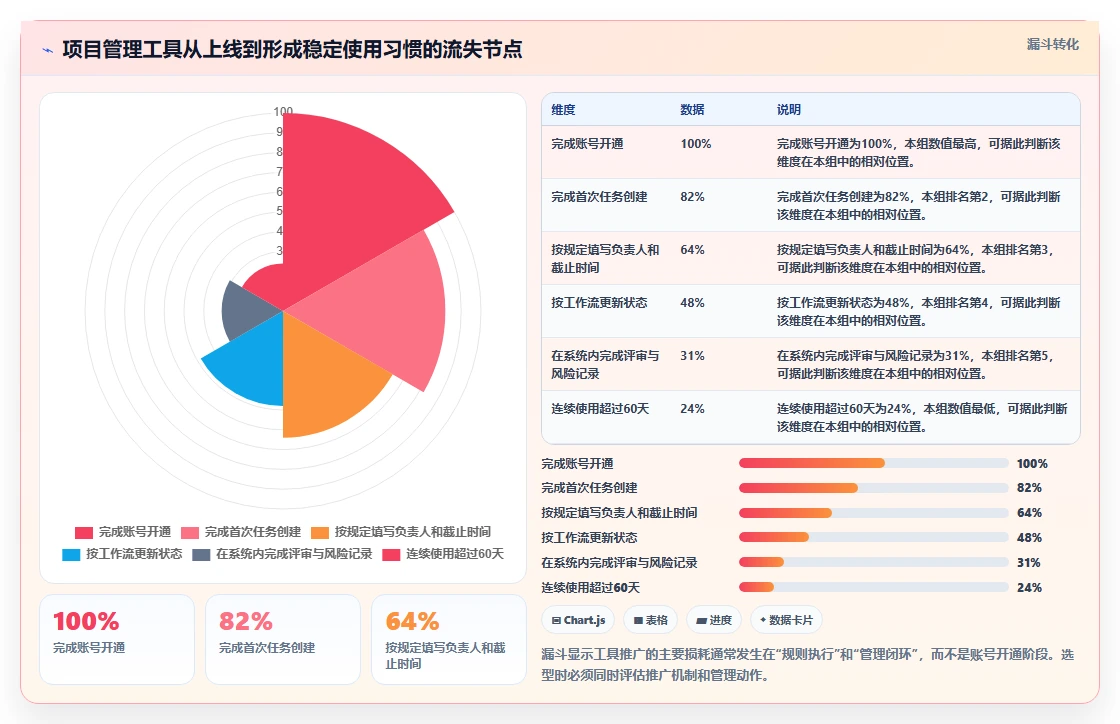Toggle the 完成账号开通 legend swatch

pyautogui.click(x=84, y=533)
